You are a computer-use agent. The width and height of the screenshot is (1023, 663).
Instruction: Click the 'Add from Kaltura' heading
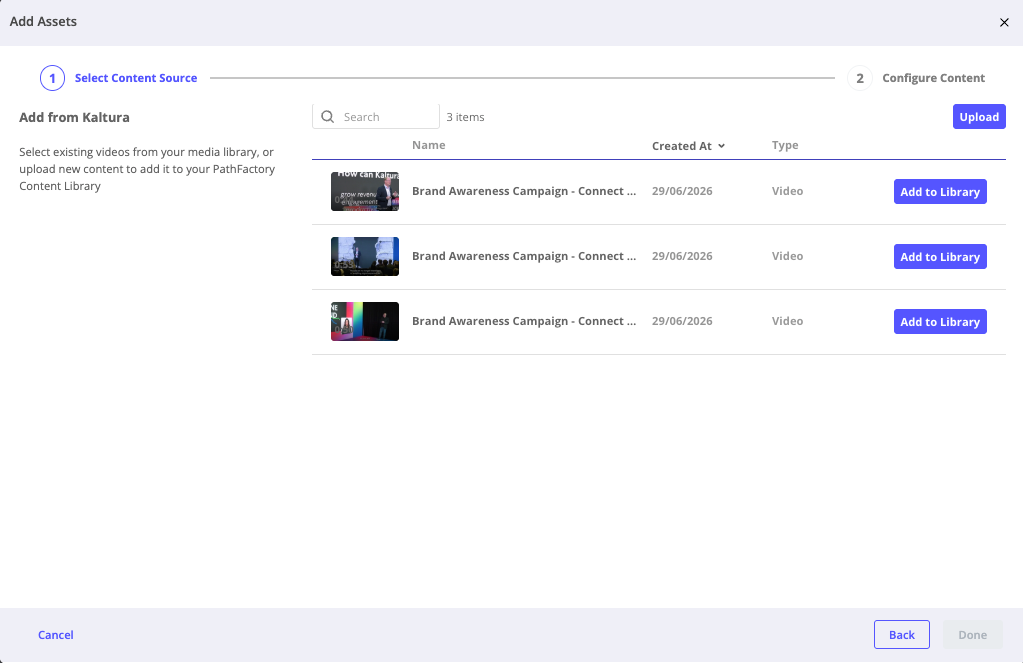pyautogui.click(x=74, y=117)
